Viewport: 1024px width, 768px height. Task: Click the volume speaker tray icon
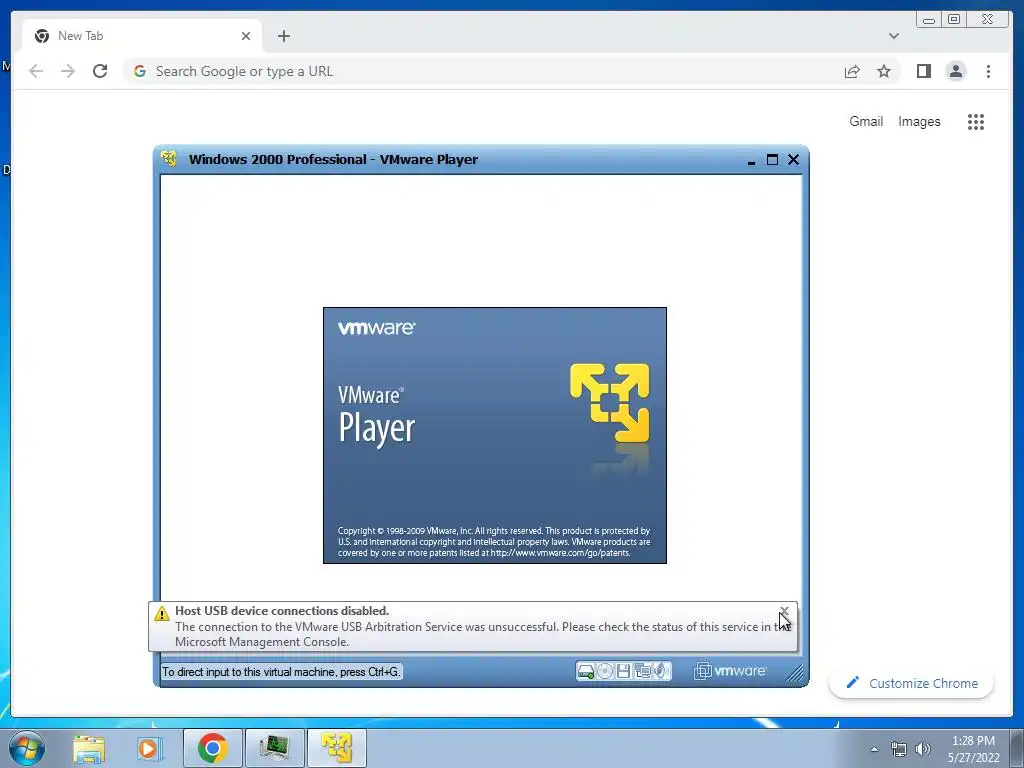(x=922, y=749)
